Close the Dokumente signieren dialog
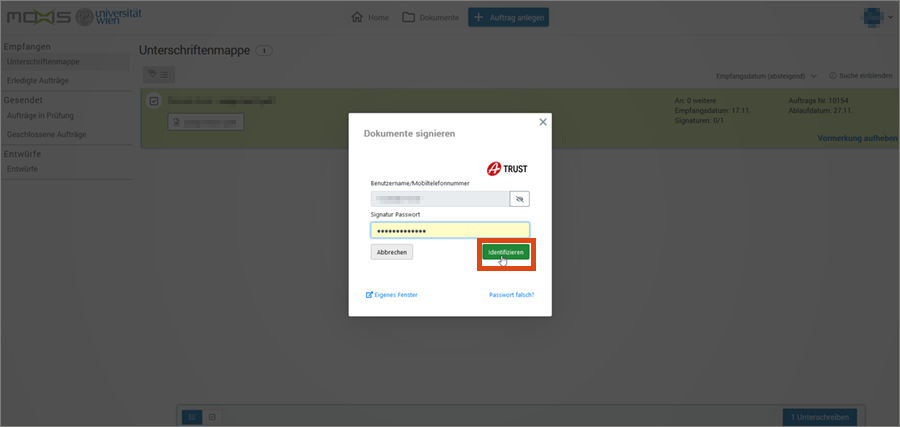Image resolution: width=900 pixels, height=427 pixels. pos(543,122)
